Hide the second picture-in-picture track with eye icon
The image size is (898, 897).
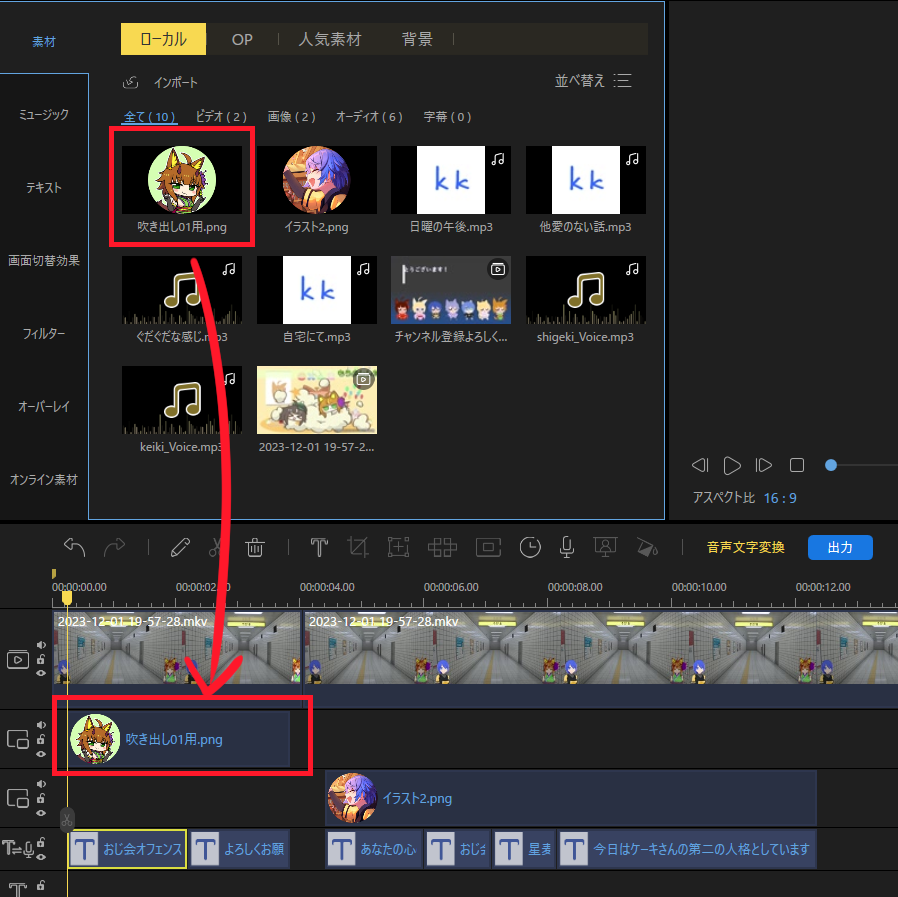[x=41, y=811]
